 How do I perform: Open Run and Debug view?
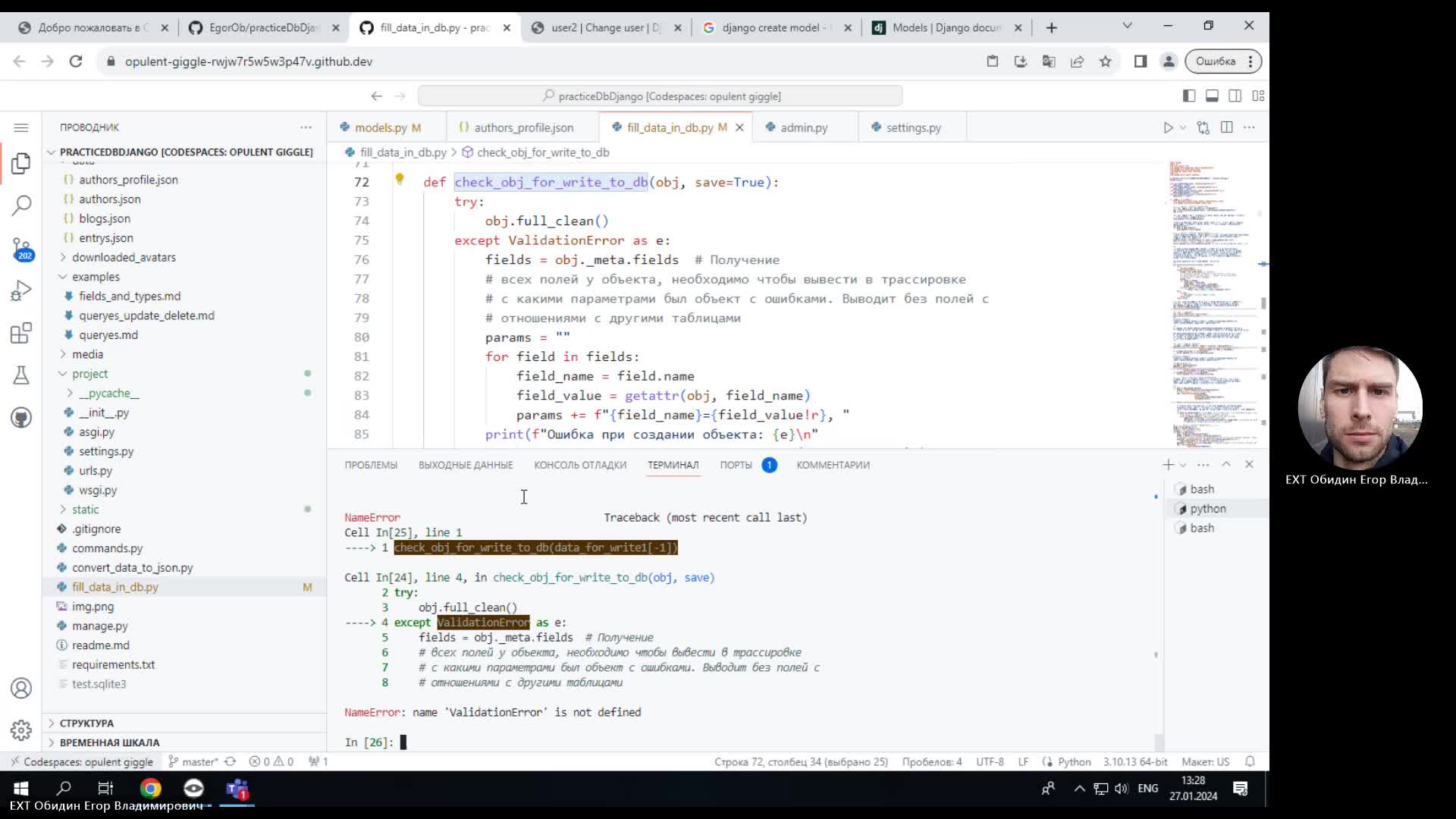tap(21, 290)
